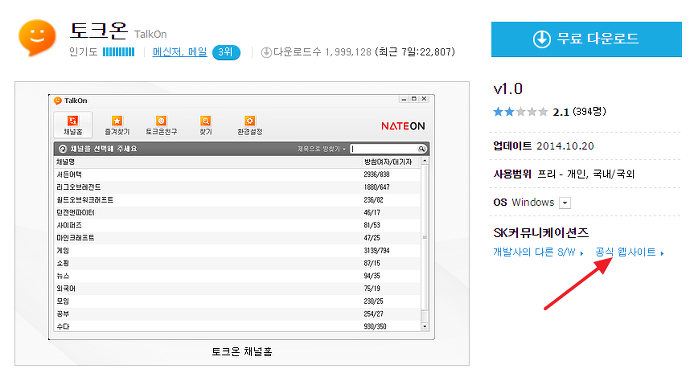Select the 마인크래프트 channel row
Image resolution: width=690 pixels, height=369 pixels.
[237, 238]
